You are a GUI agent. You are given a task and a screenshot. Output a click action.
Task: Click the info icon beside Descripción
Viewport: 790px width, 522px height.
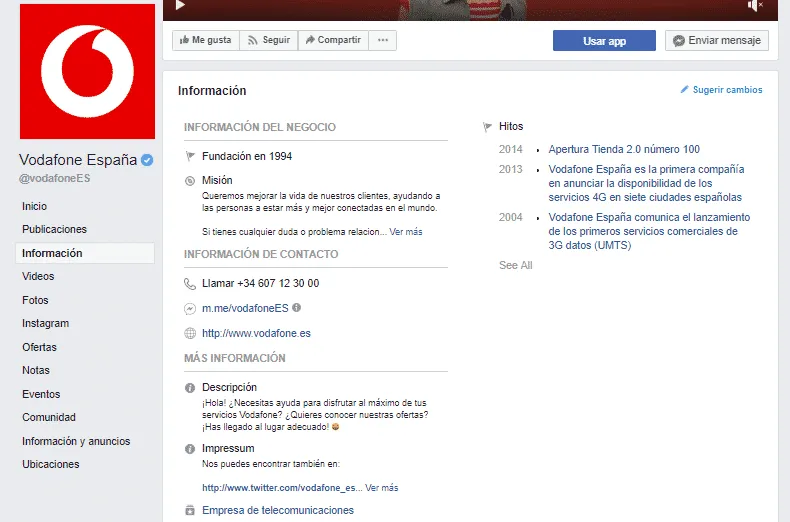(190, 387)
